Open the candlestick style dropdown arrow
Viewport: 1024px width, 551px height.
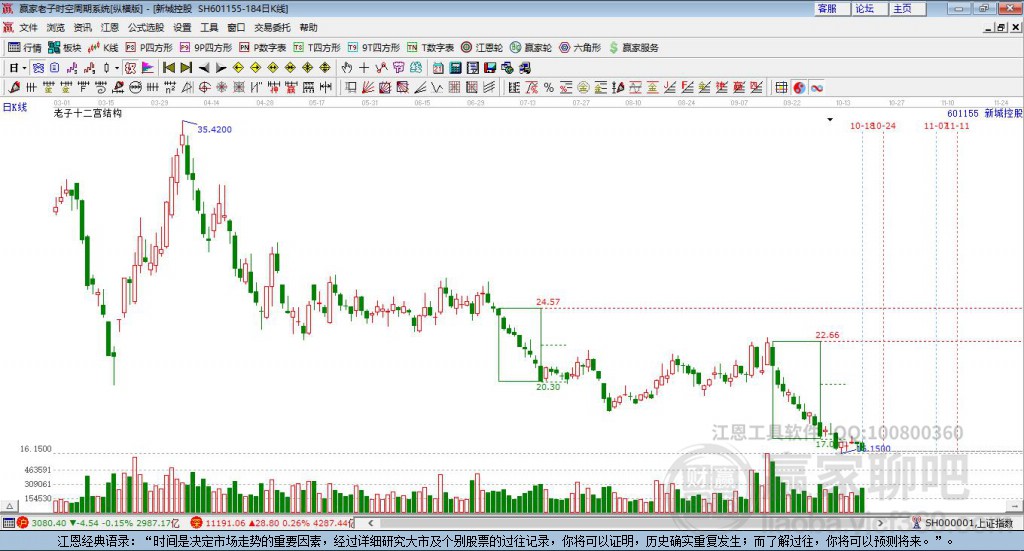click(x=117, y=68)
